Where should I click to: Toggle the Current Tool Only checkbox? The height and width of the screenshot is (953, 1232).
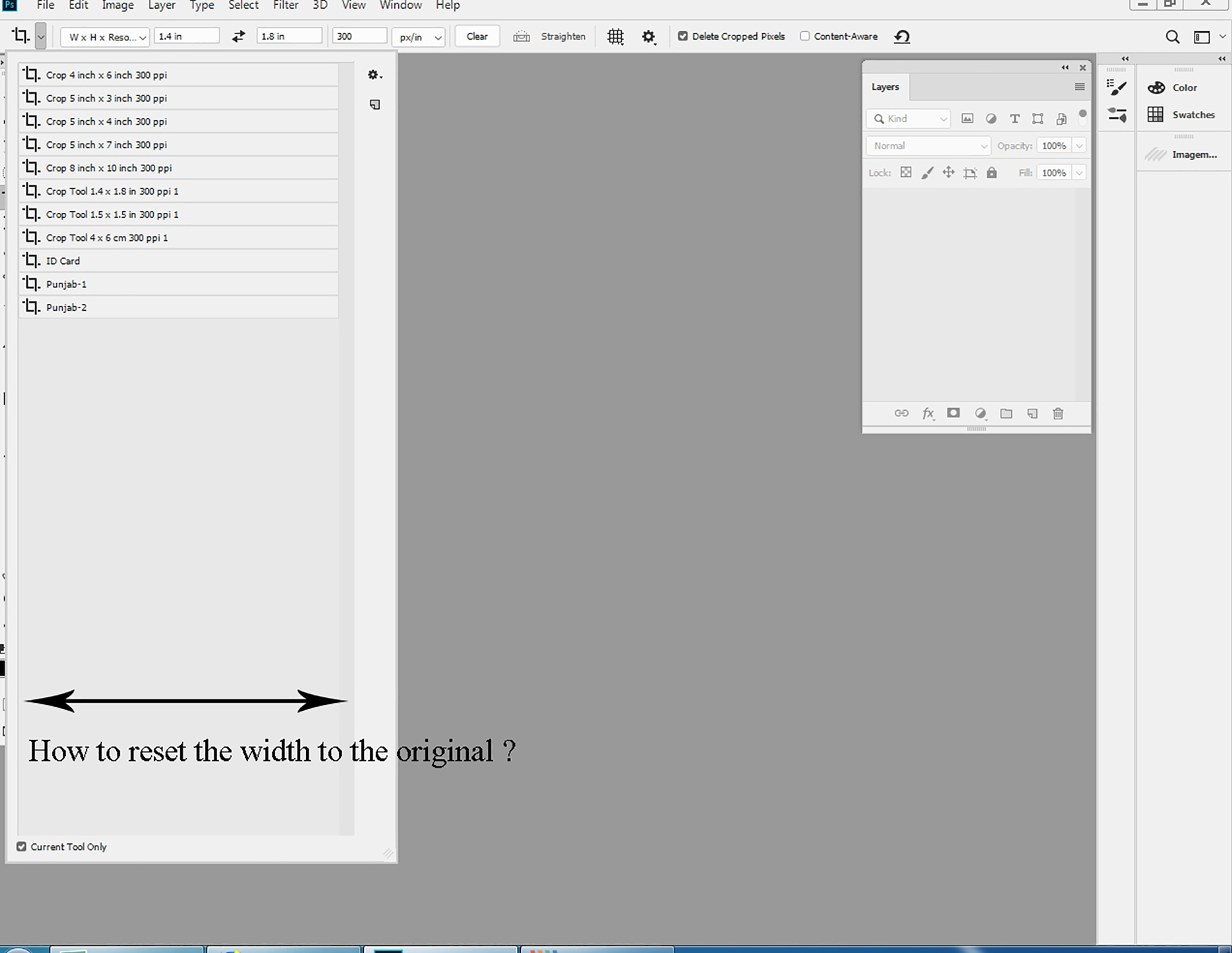coord(22,846)
